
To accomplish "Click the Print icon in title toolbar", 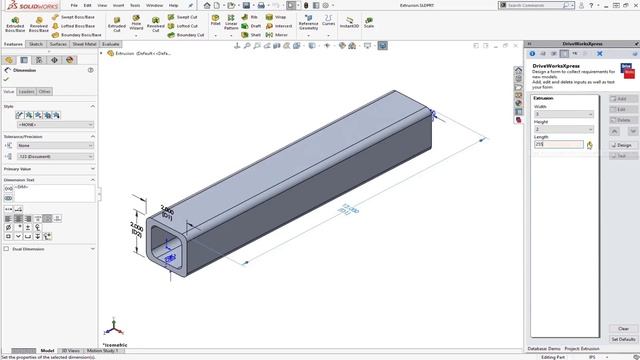I will click(x=261, y=5).
